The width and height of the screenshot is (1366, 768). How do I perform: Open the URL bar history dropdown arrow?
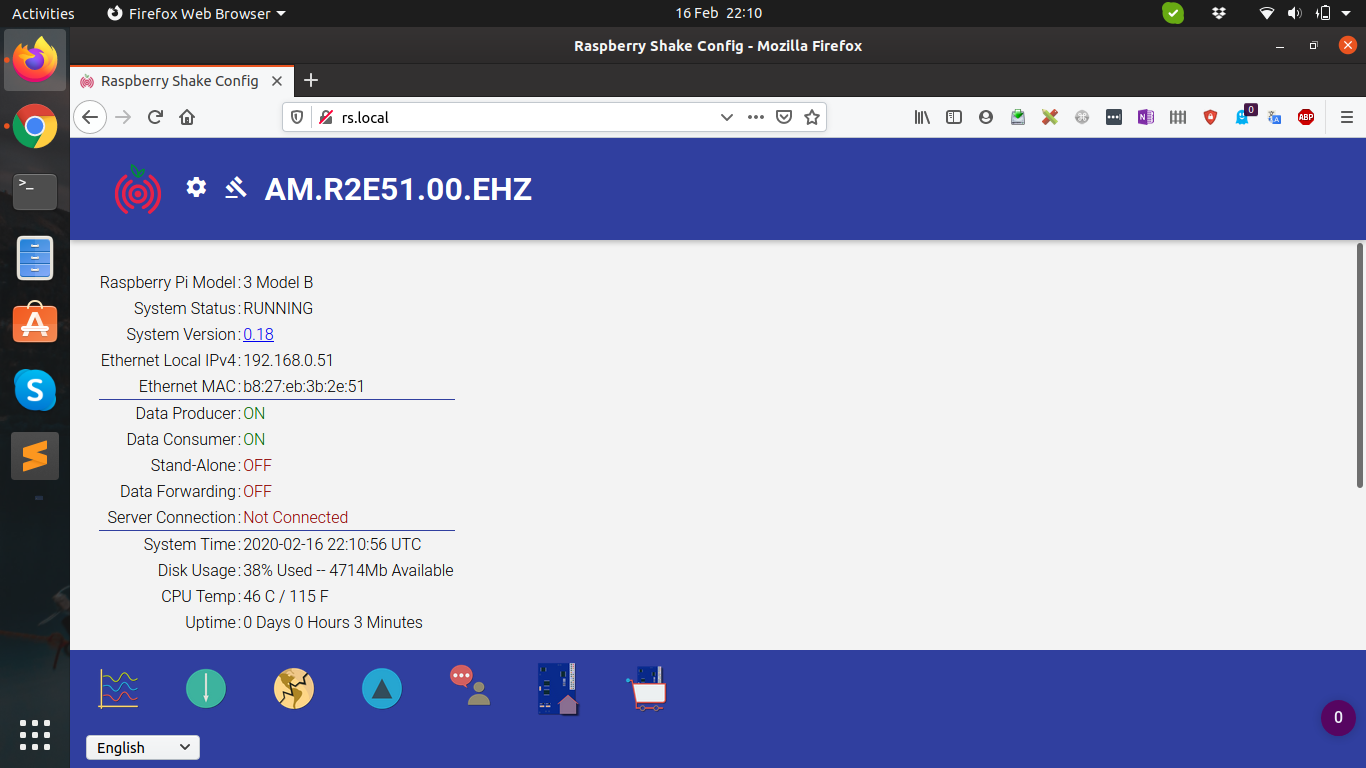(727, 117)
